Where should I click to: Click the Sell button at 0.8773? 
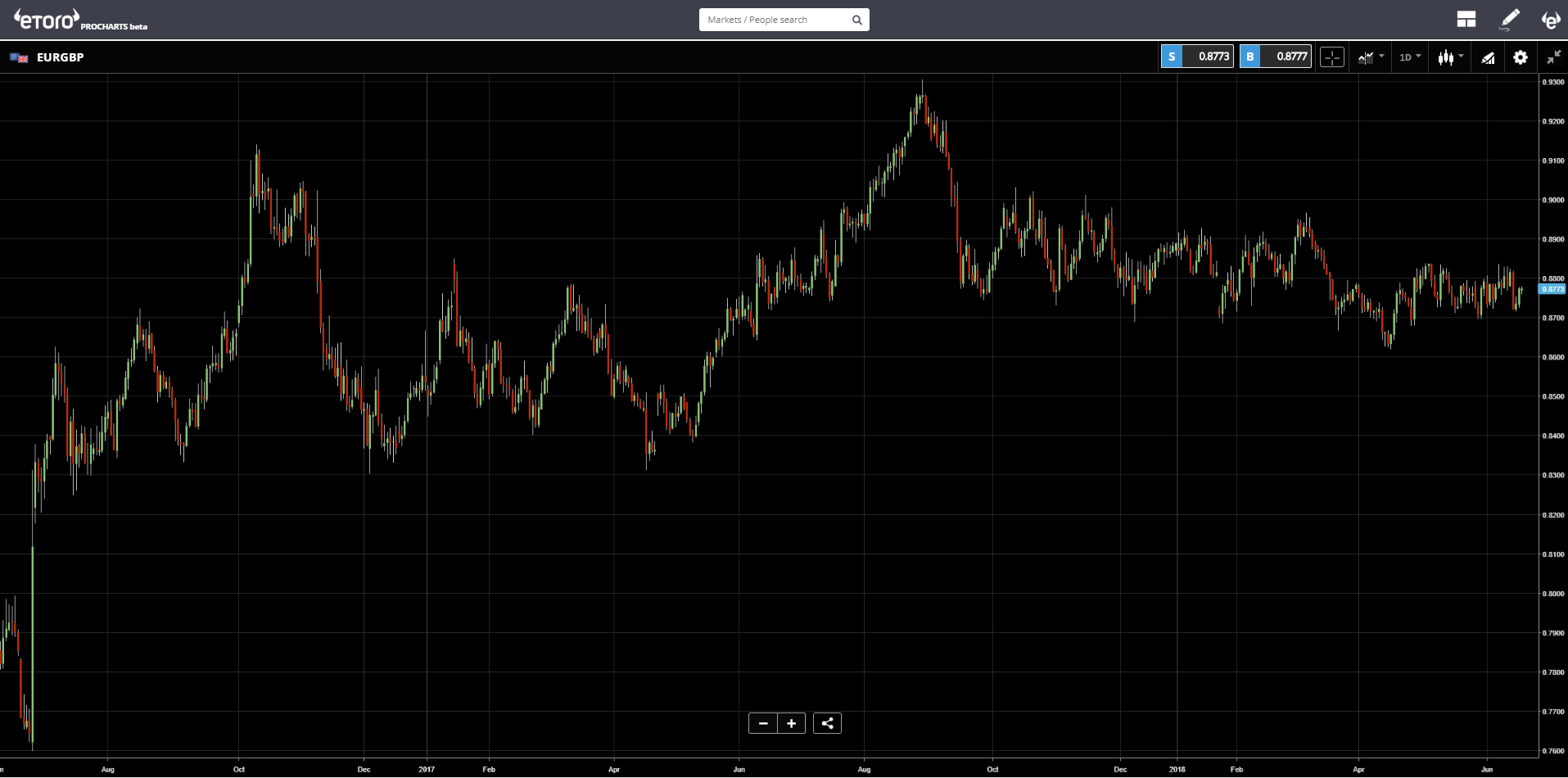pos(1197,57)
